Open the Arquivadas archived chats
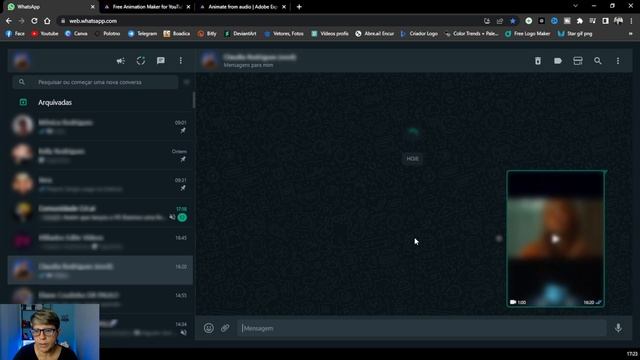The image size is (640, 360). pos(100,102)
